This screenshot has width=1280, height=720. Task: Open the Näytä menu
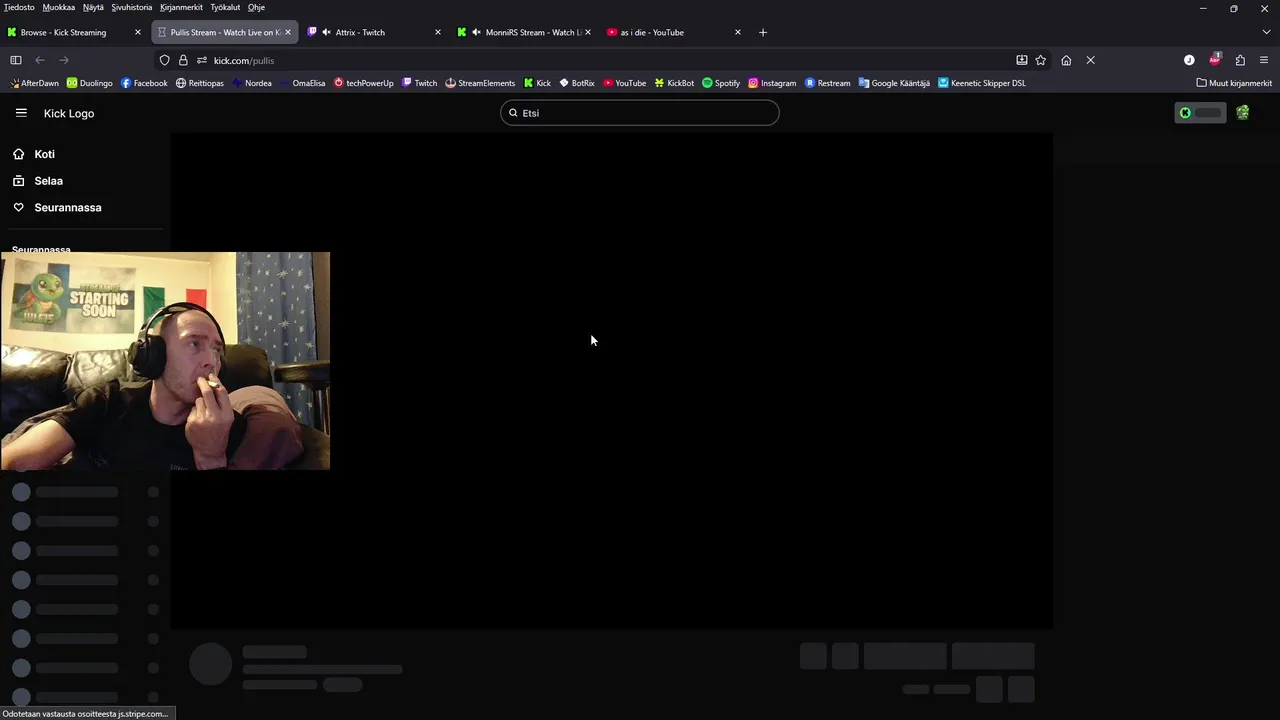[93, 7]
